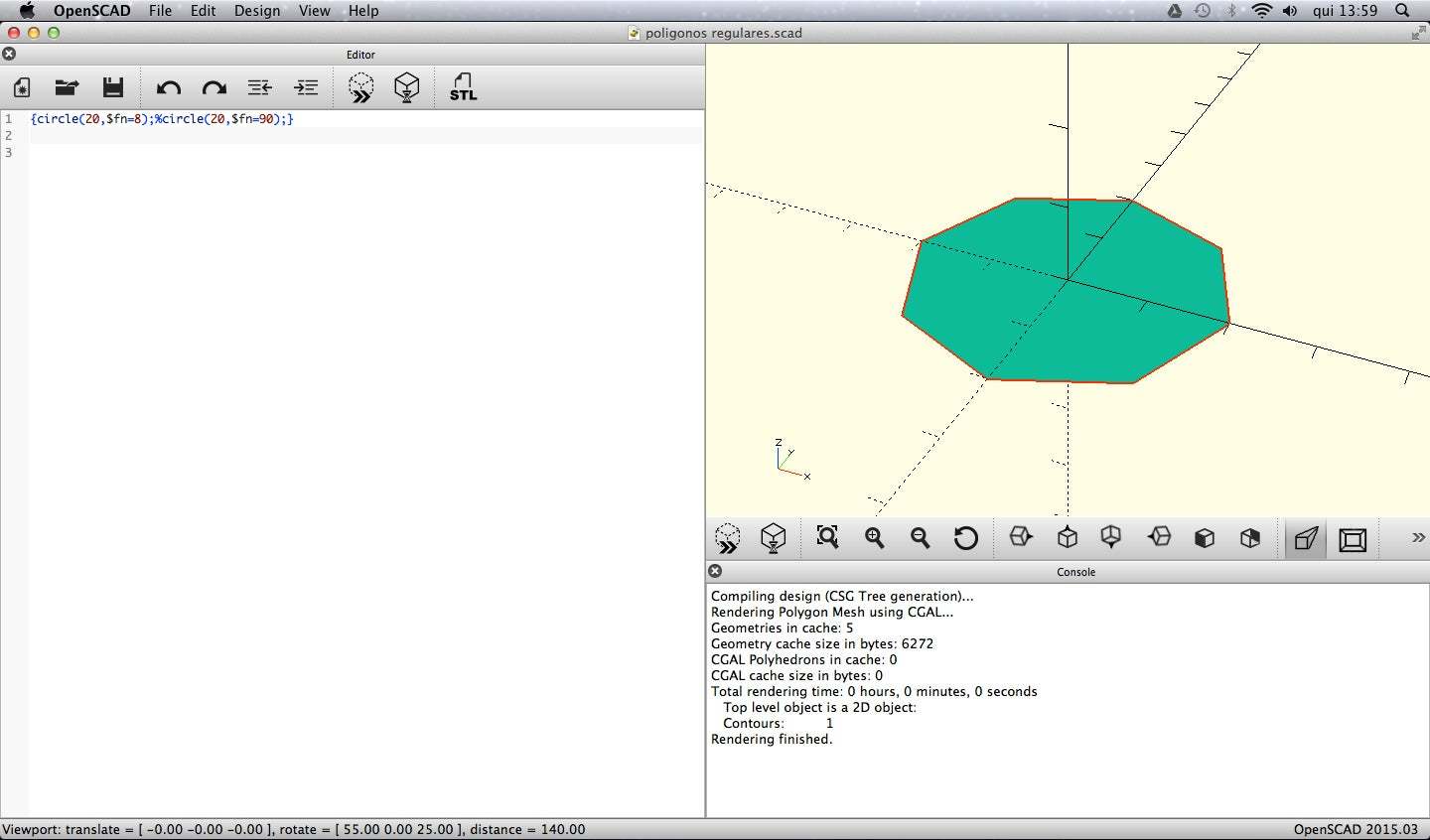Open the Help menu
Screen dimensions: 1430x840
[x=363, y=11]
